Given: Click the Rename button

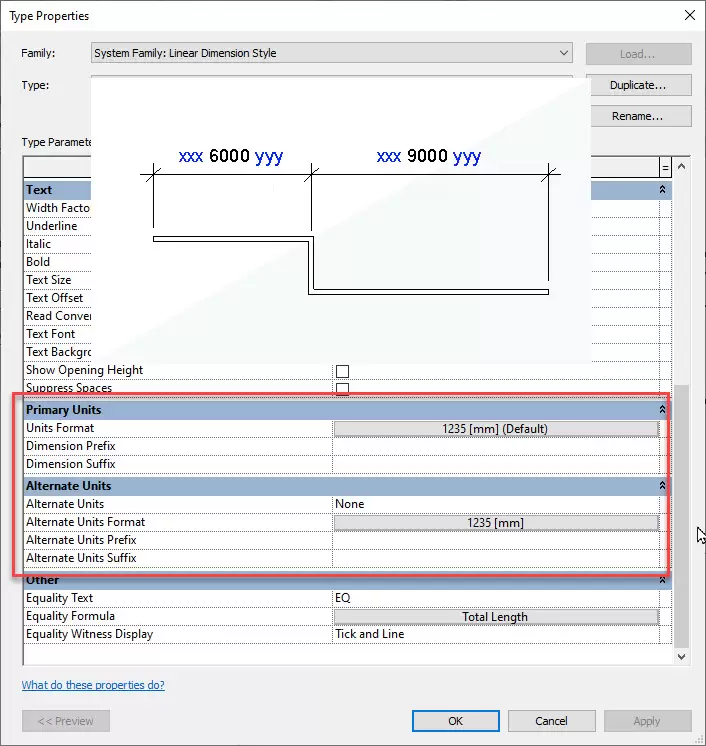Looking at the screenshot, I should (638, 116).
